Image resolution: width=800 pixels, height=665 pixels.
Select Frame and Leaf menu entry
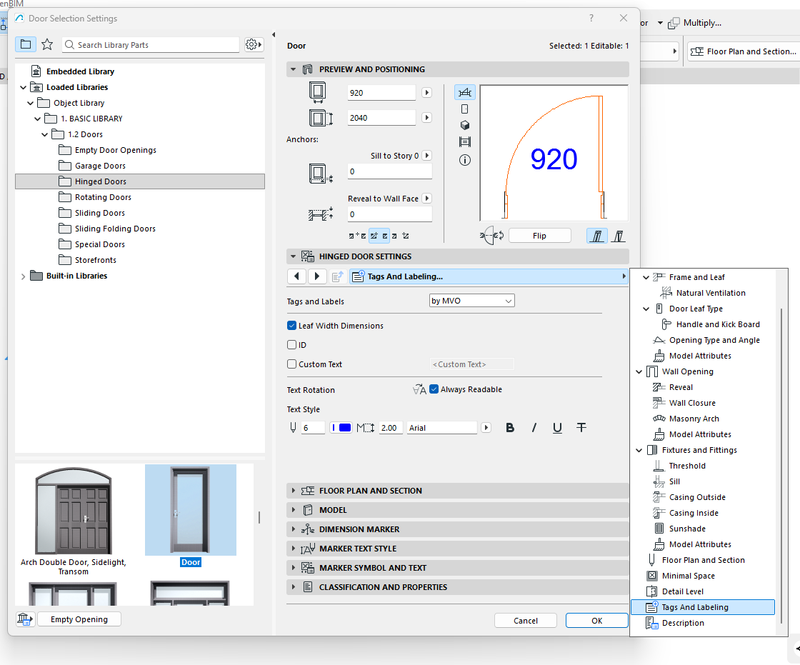tap(696, 277)
